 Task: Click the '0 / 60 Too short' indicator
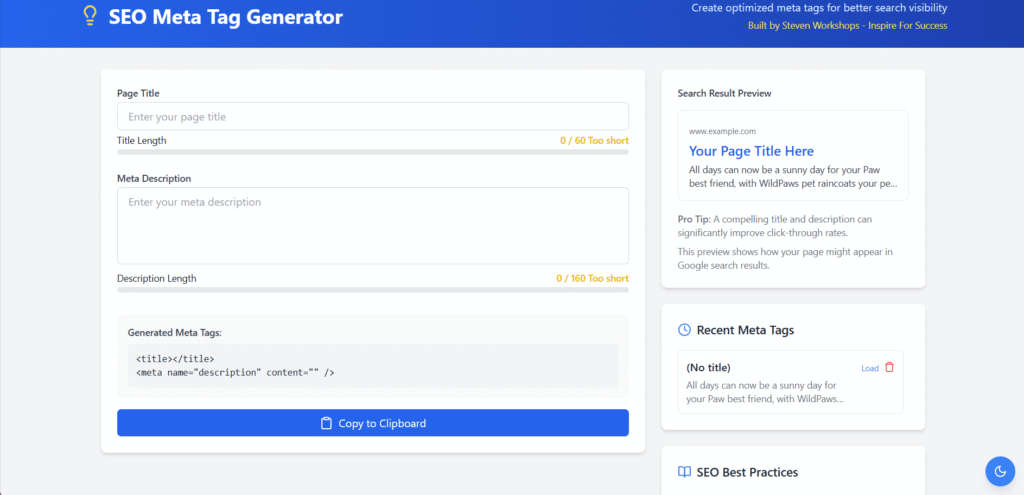click(594, 140)
